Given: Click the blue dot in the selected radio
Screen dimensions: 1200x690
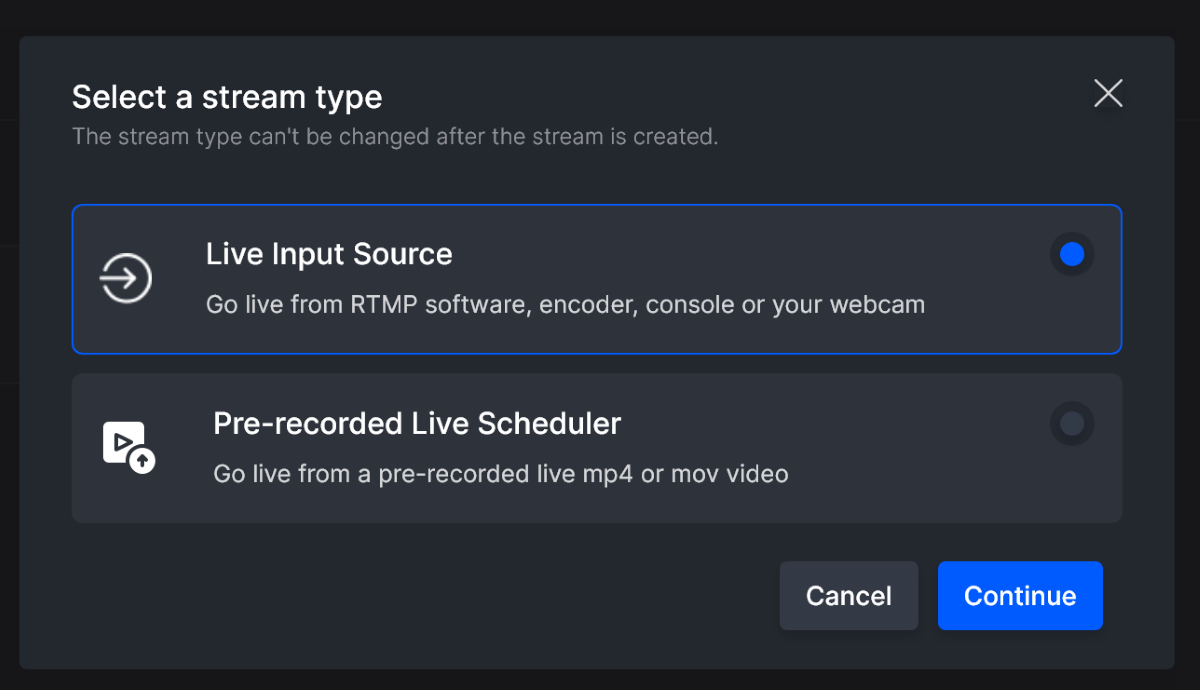Looking at the screenshot, I should point(1072,254).
